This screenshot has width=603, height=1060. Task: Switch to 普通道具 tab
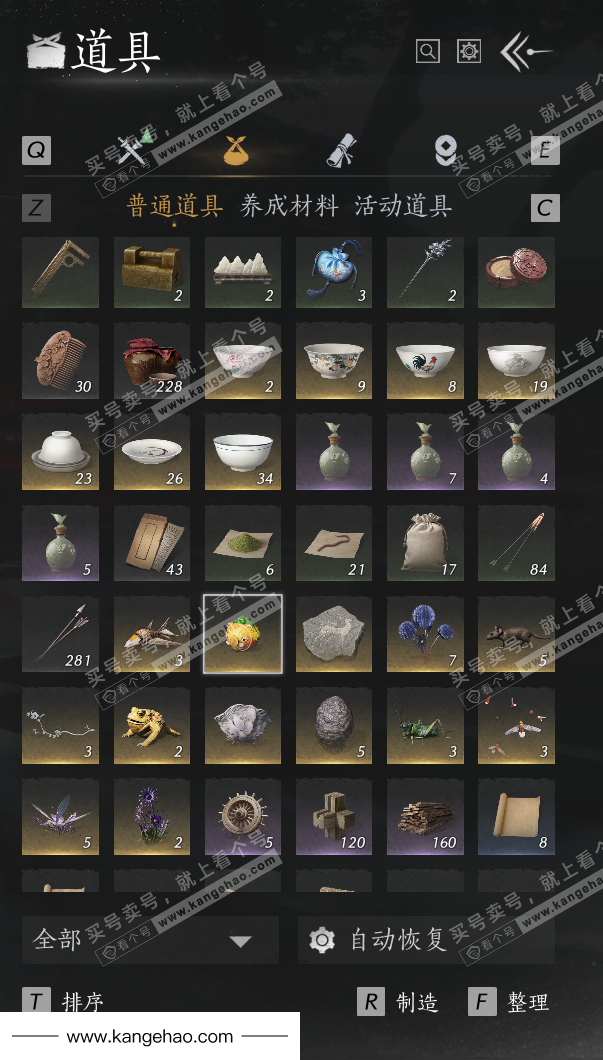(x=174, y=206)
